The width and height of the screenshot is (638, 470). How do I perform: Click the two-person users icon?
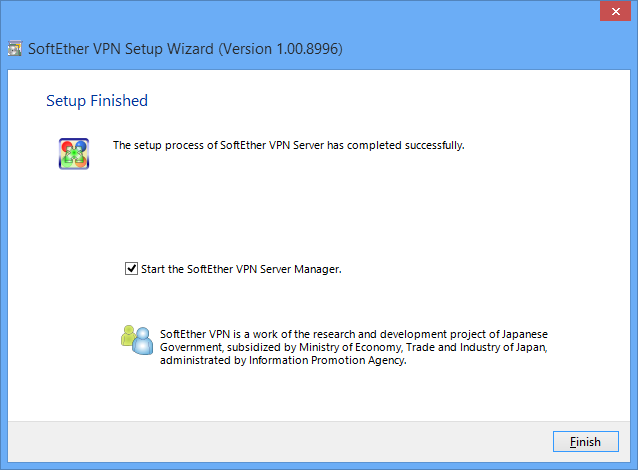click(137, 340)
